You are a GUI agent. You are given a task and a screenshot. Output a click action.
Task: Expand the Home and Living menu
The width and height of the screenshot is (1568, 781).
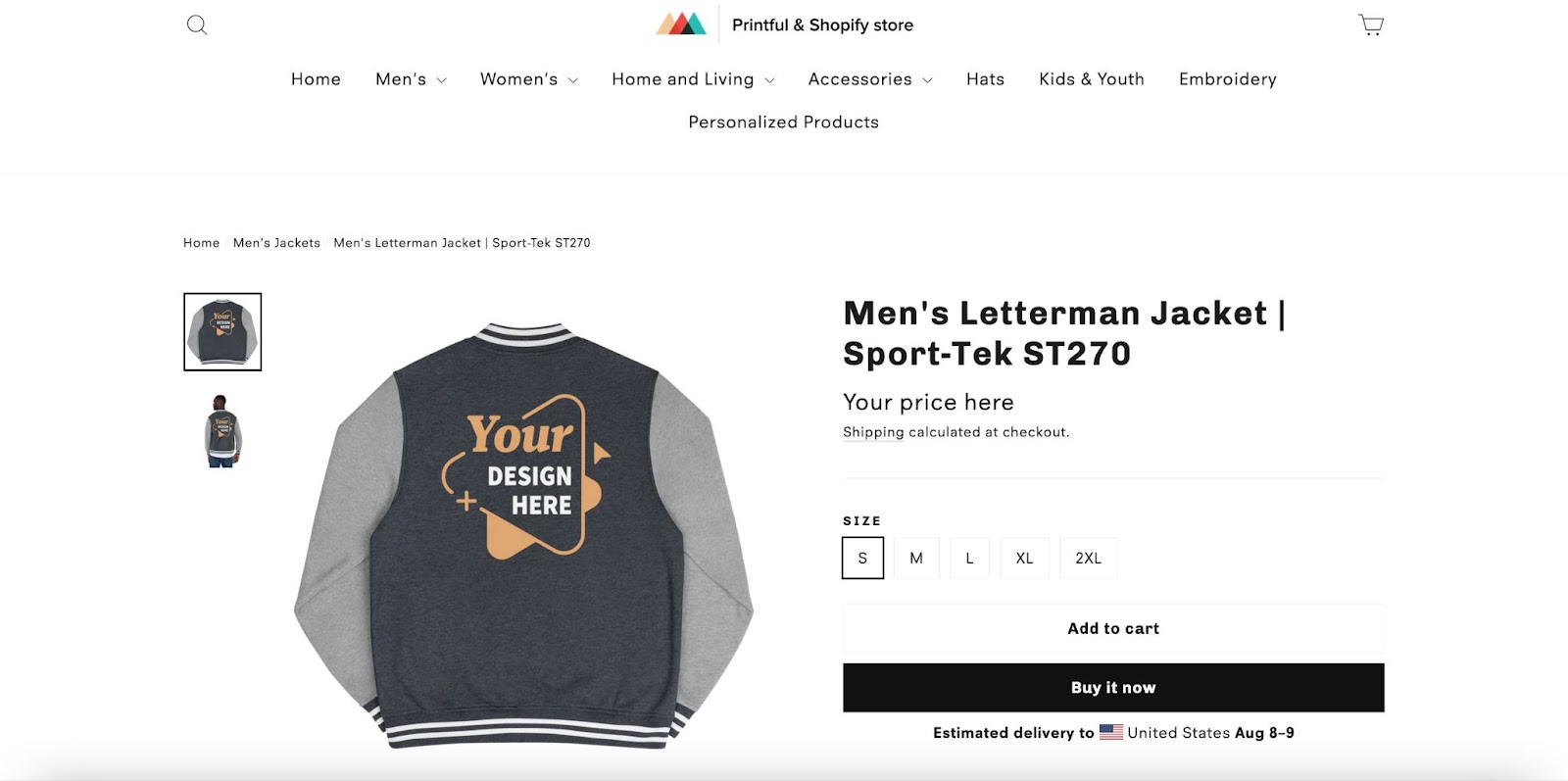pos(692,79)
